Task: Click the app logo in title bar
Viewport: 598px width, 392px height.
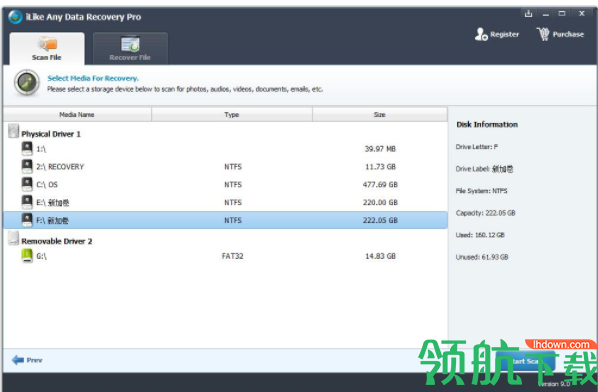Action: pyautogui.click(x=15, y=17)
